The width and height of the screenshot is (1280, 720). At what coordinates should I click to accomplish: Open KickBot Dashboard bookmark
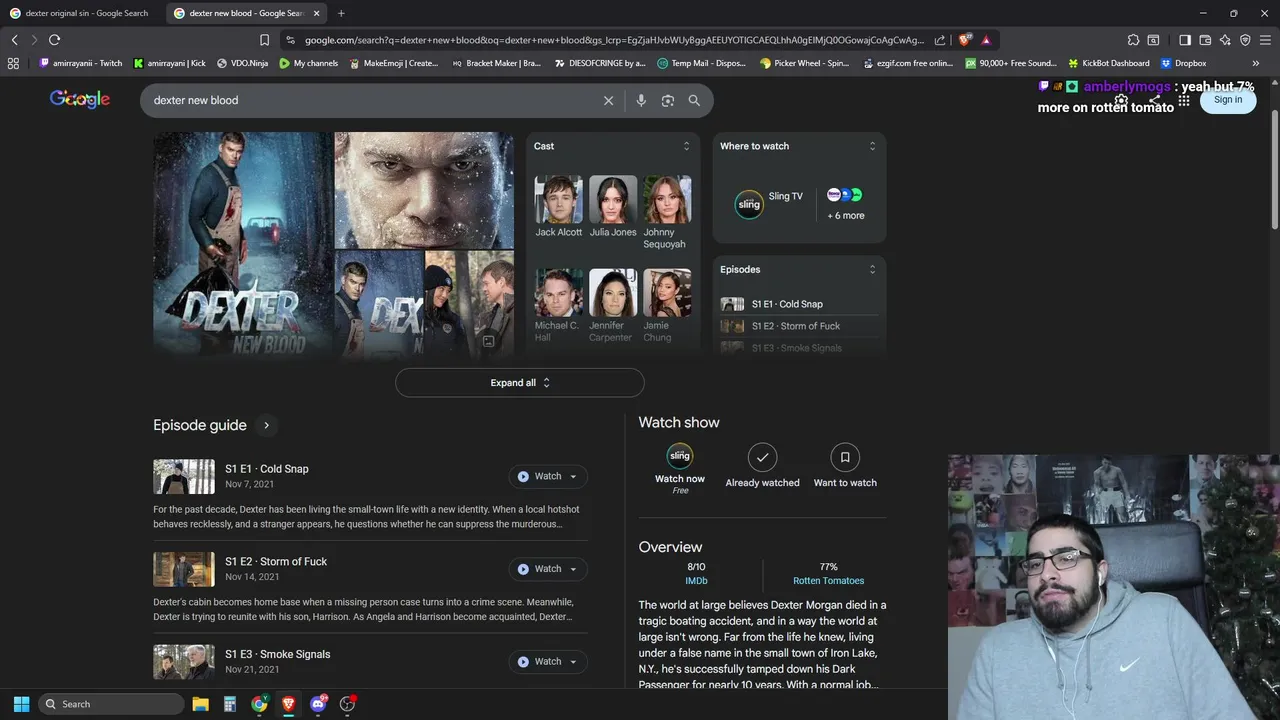tap(1108, 63)
